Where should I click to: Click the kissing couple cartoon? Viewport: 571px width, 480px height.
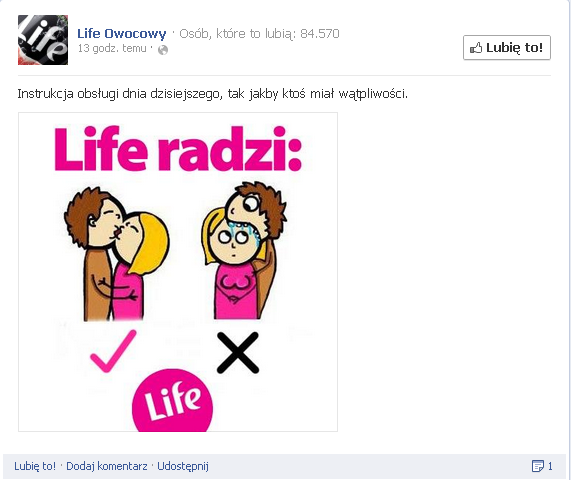pos(117,254)
